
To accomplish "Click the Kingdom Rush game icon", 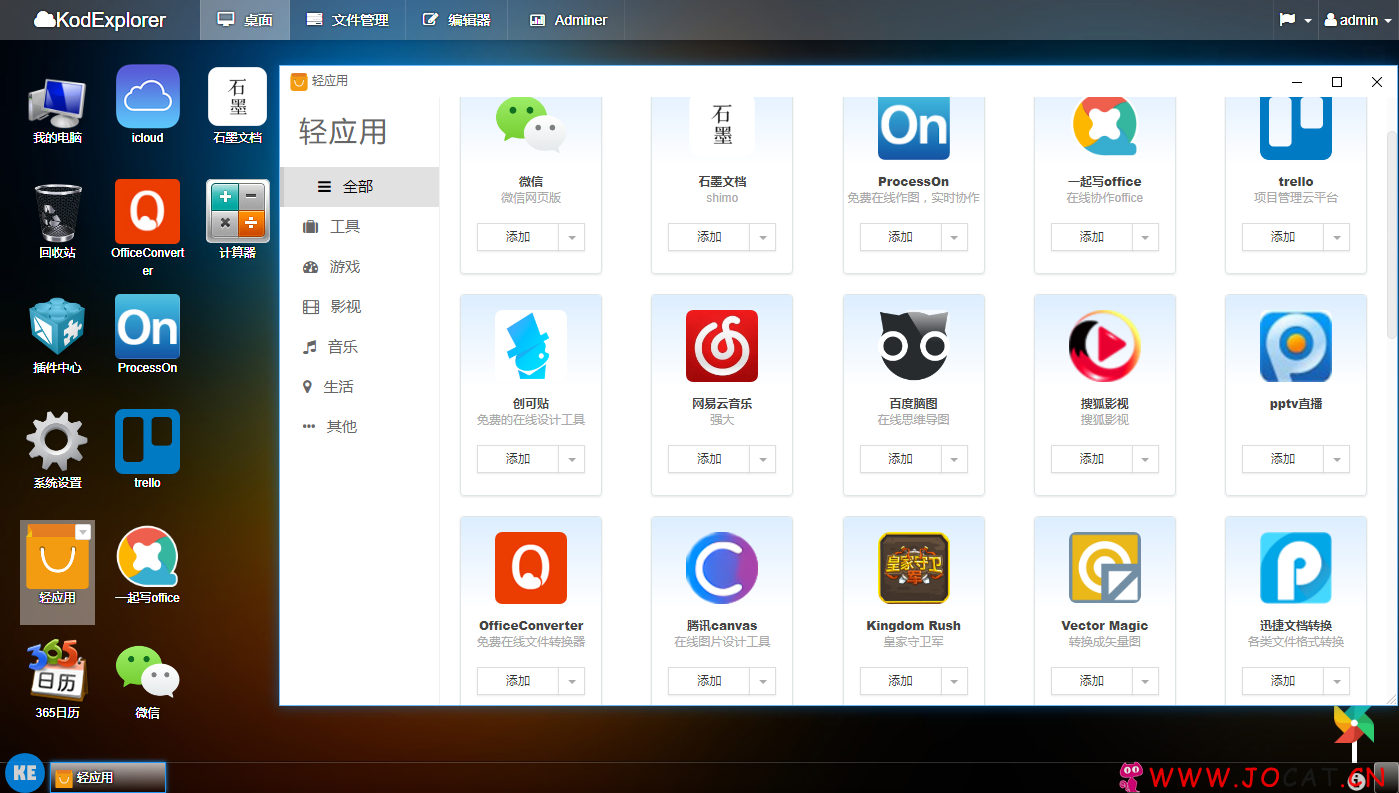I will point(914,568).
